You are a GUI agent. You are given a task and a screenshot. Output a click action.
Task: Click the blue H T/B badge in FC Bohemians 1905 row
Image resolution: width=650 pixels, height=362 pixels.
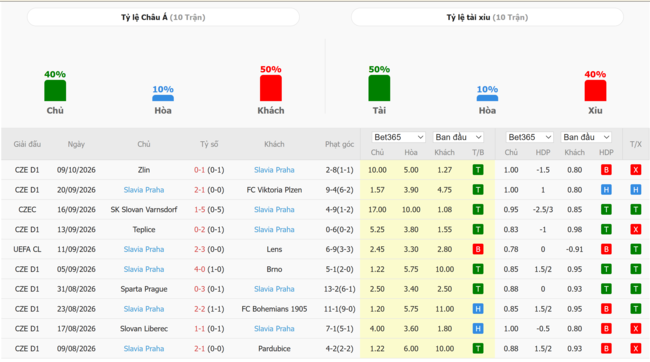point(478,309)
